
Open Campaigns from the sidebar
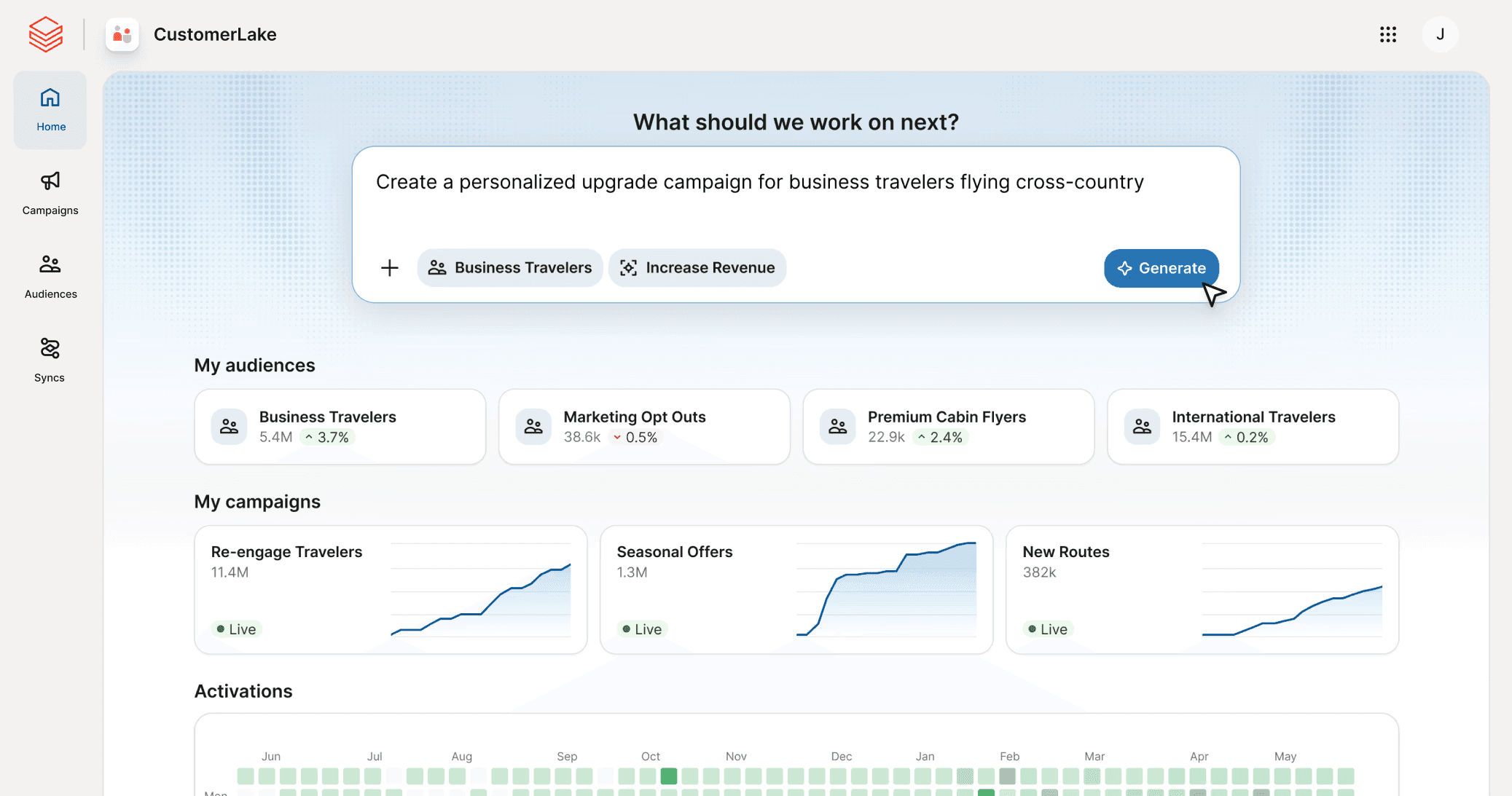click(50, 194)
